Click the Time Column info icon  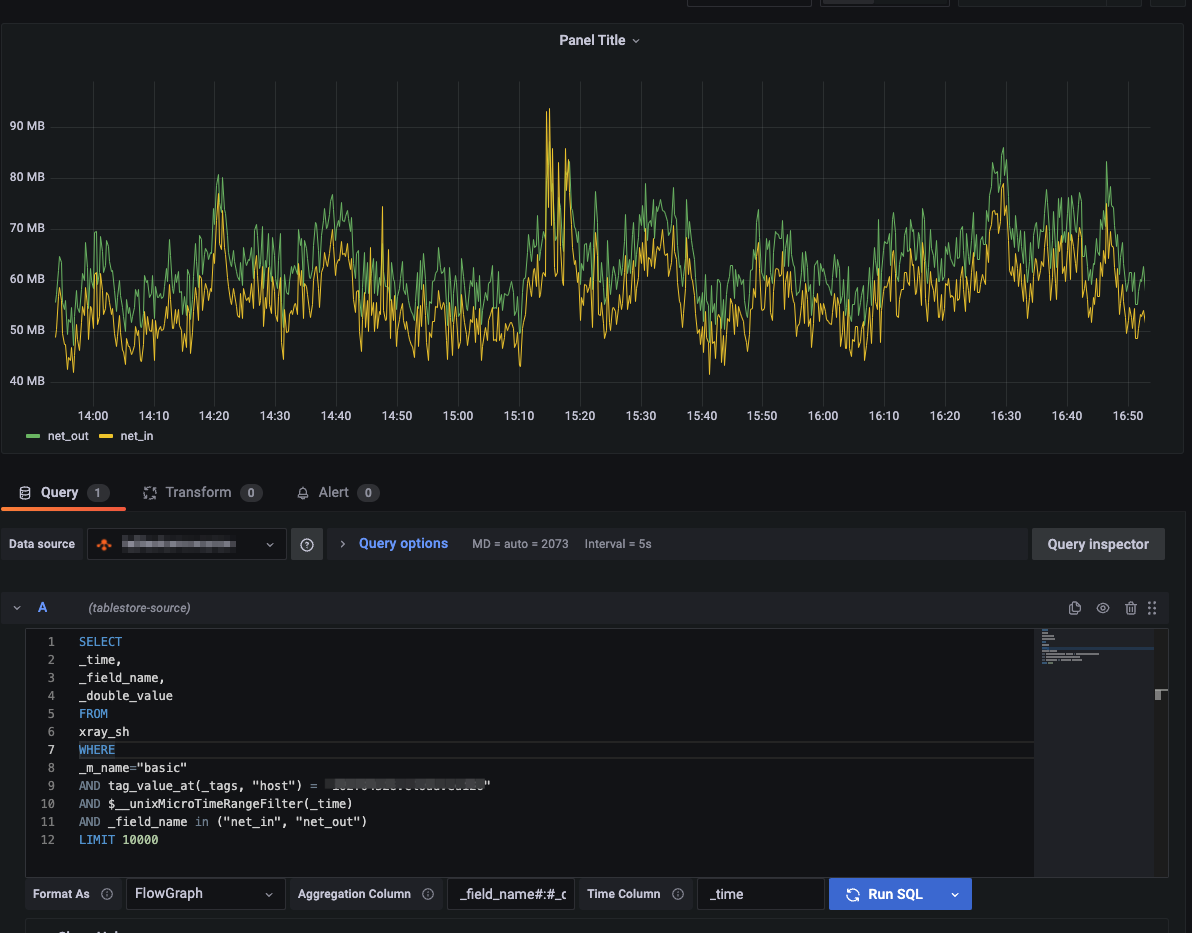pos(678,893)
